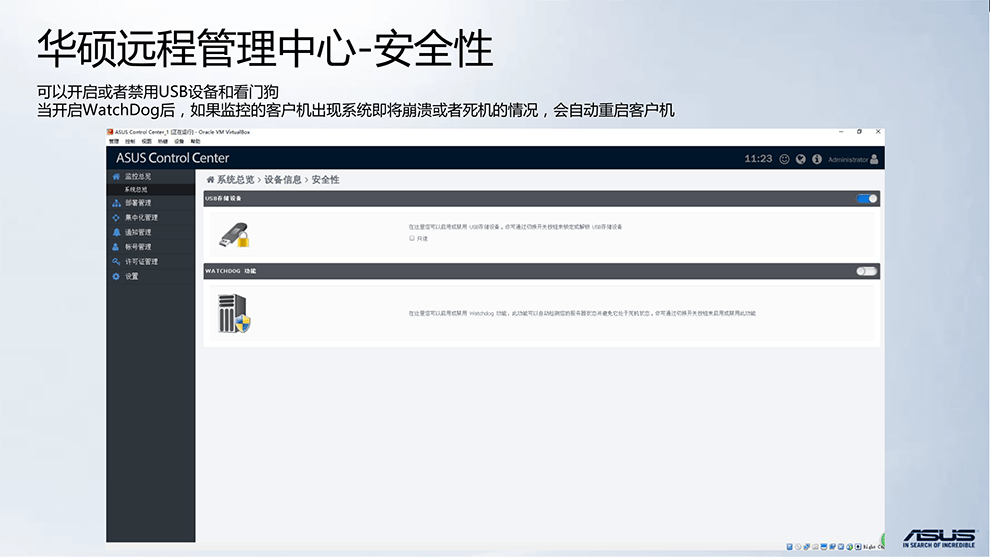Click the ASUS Control Center header title
The width and height of the screenshot is (990, 557).
pyautogui.click(x=172, y=158)
